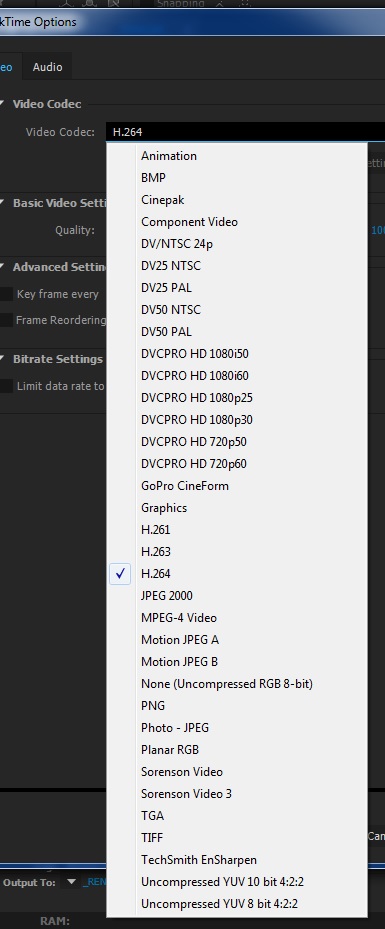Select GoPro CineForm codec
The width and height of the screenshot is (385, 929).
237,486
